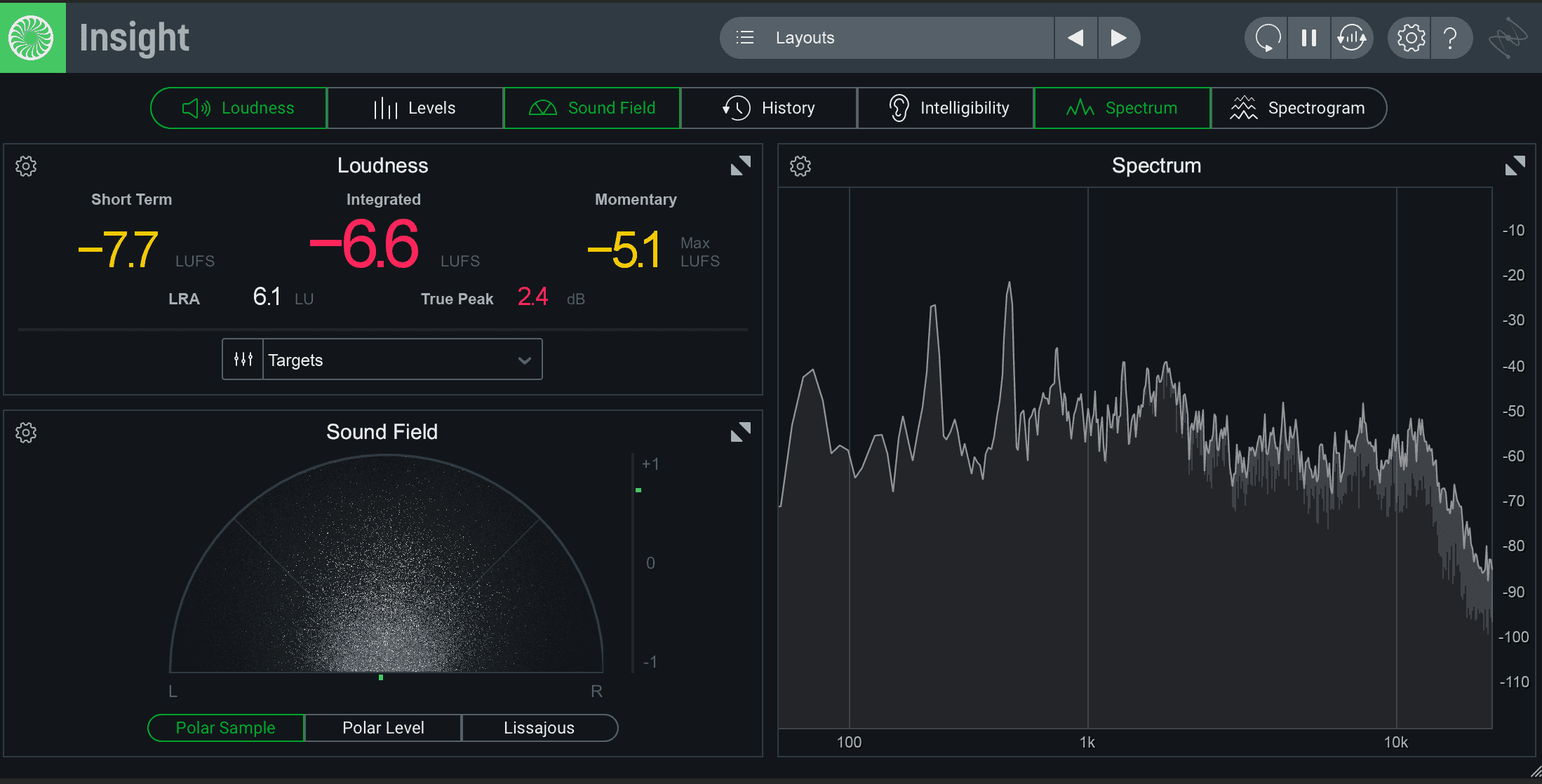
Task: Pause metering with the pause button
Action: [1309, 38]
